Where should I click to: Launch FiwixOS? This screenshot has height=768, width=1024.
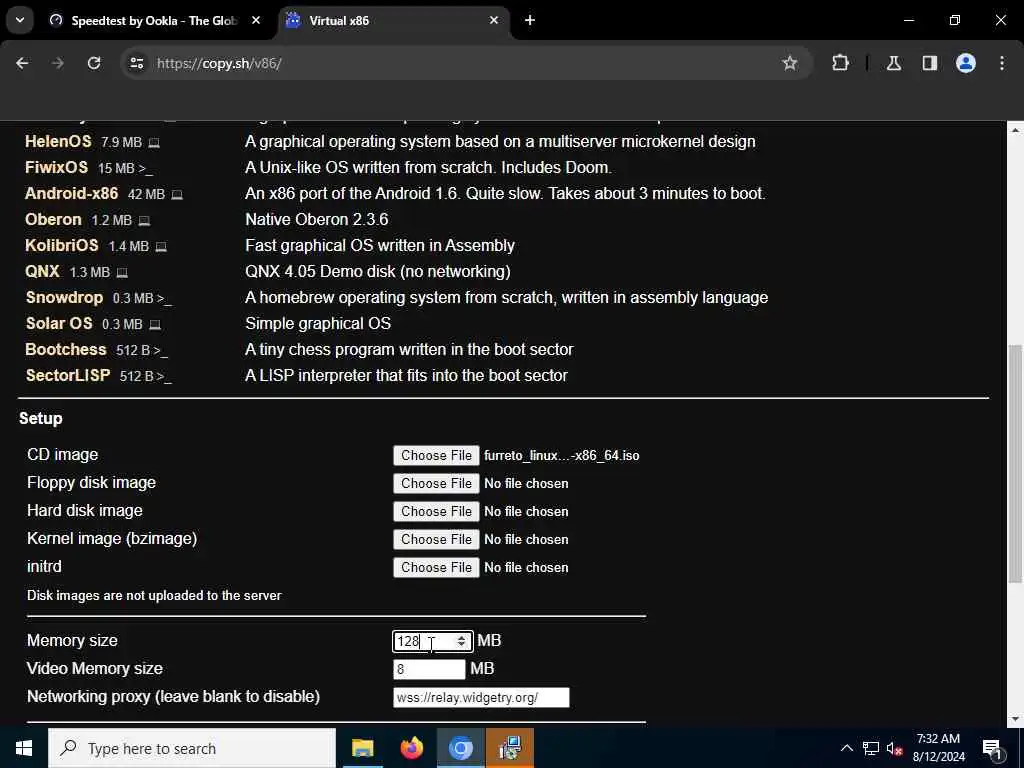pos(56,167)
